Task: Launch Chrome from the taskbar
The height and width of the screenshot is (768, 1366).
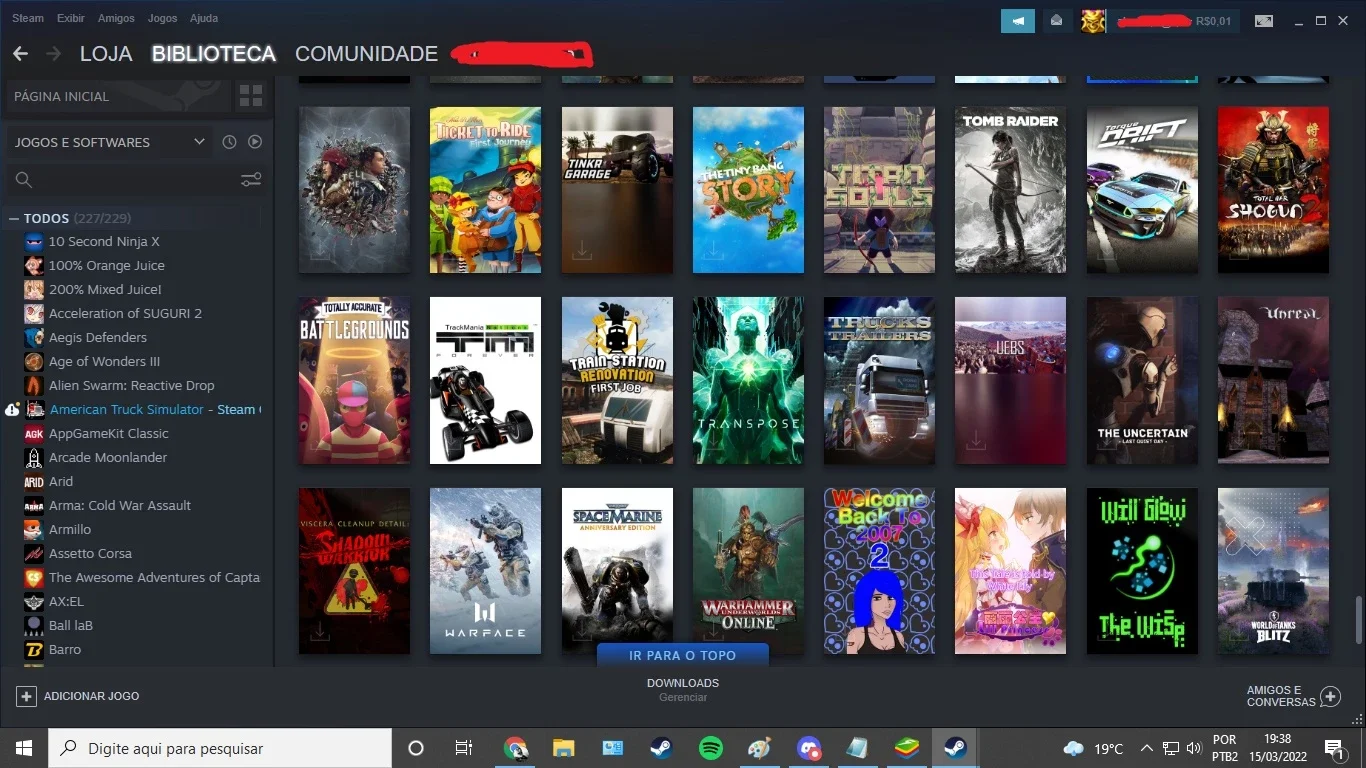Action: pos(515,748)
